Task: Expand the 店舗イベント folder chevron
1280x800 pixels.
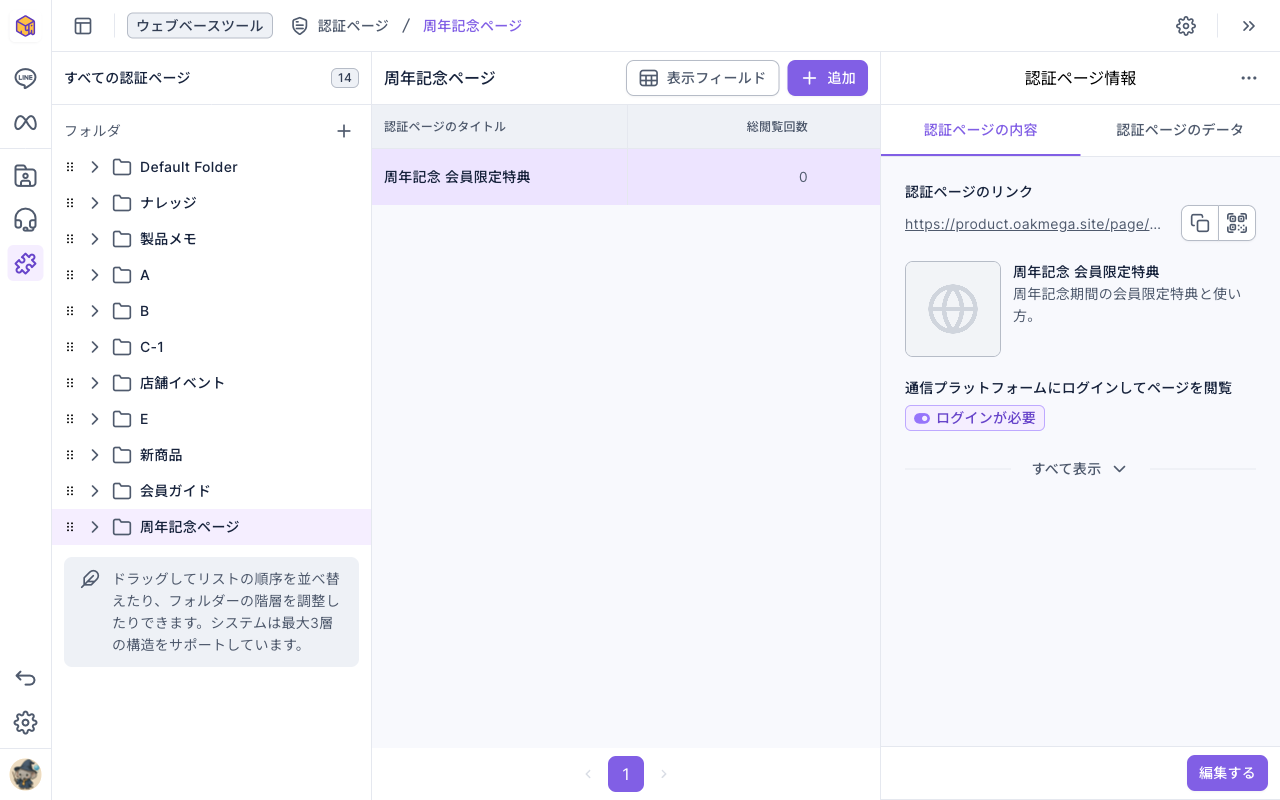Action: pos(95,383)
